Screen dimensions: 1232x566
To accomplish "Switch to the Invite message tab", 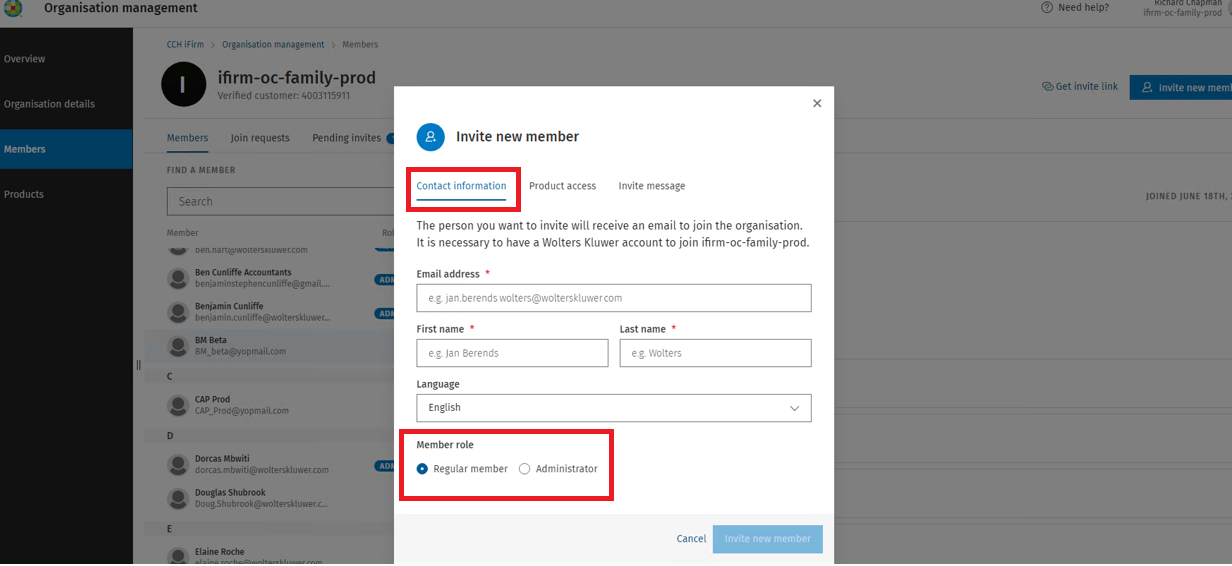I will [652, 186].
